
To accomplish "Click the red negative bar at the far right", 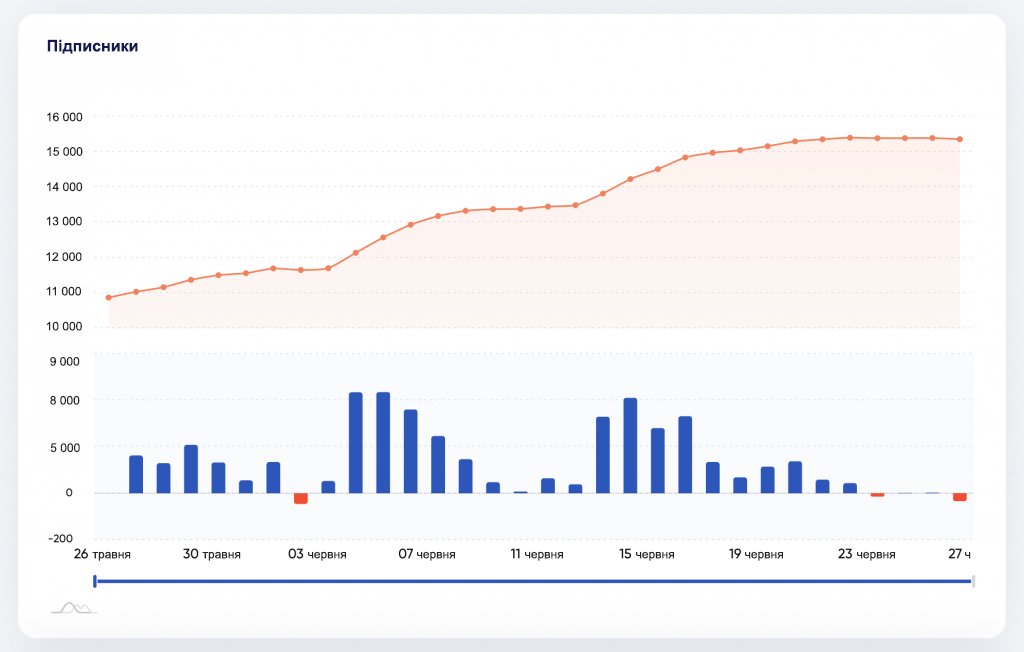I will pos(960,496).
